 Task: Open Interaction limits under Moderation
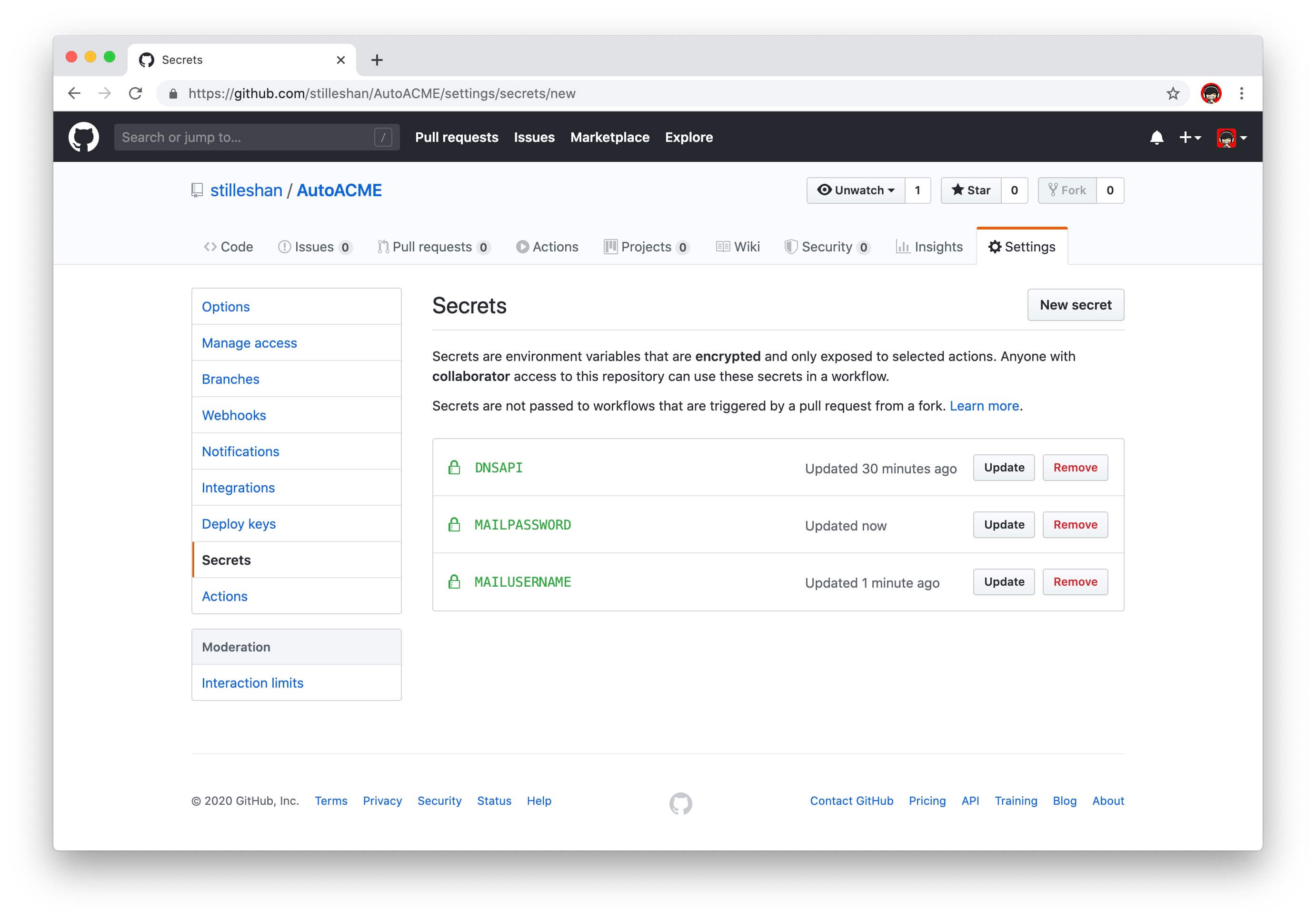coord(296,682)
